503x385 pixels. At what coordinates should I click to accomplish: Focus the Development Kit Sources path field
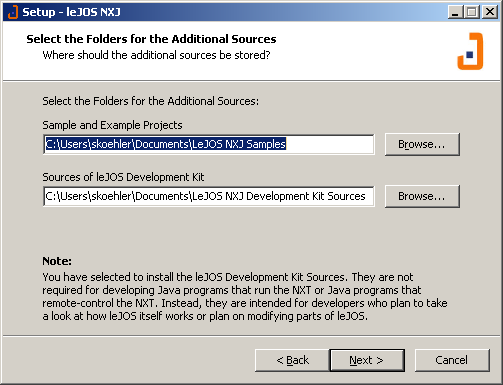(x=209, y=196)
